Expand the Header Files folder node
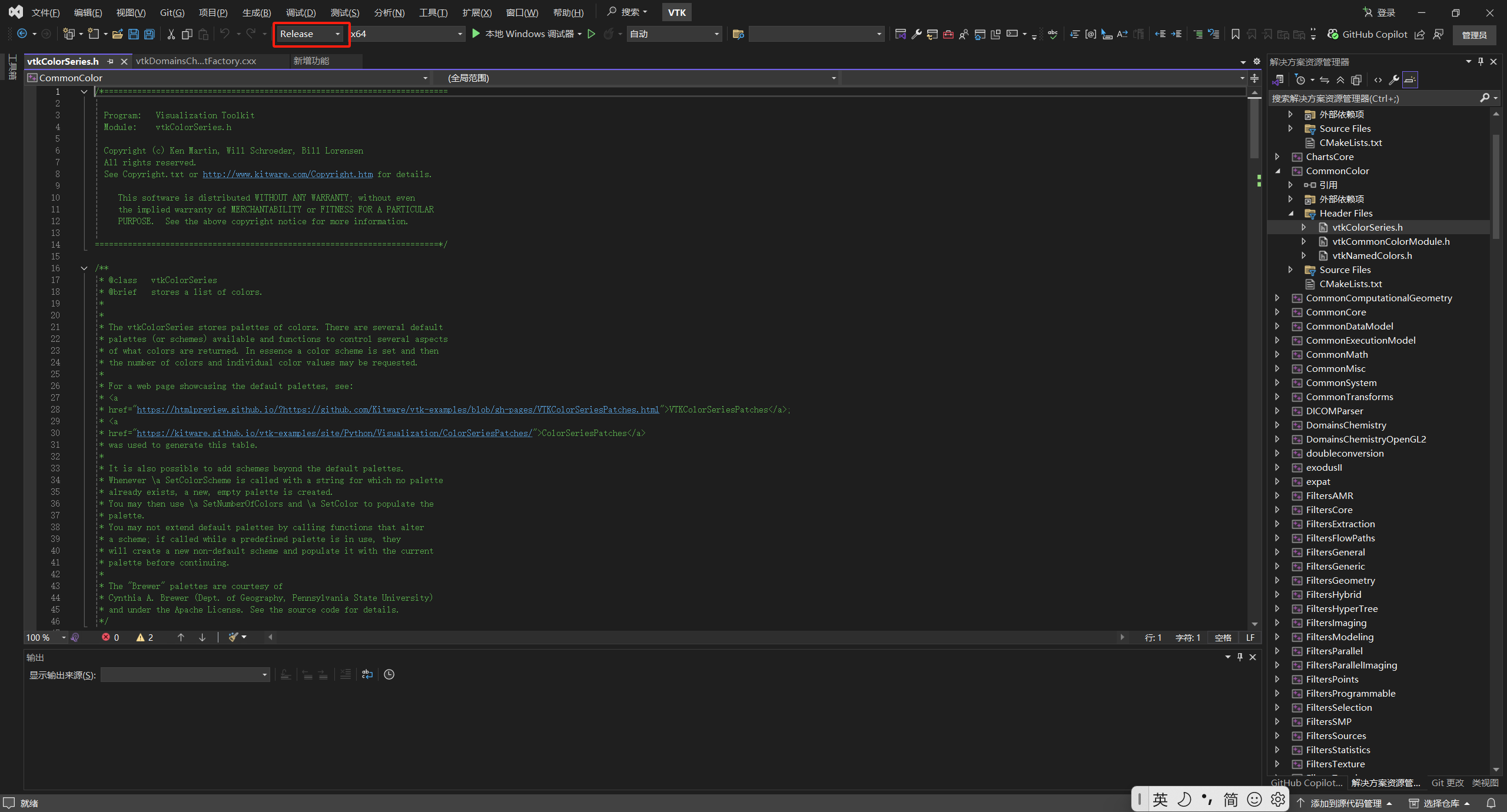 click(x=1291, y=213)
